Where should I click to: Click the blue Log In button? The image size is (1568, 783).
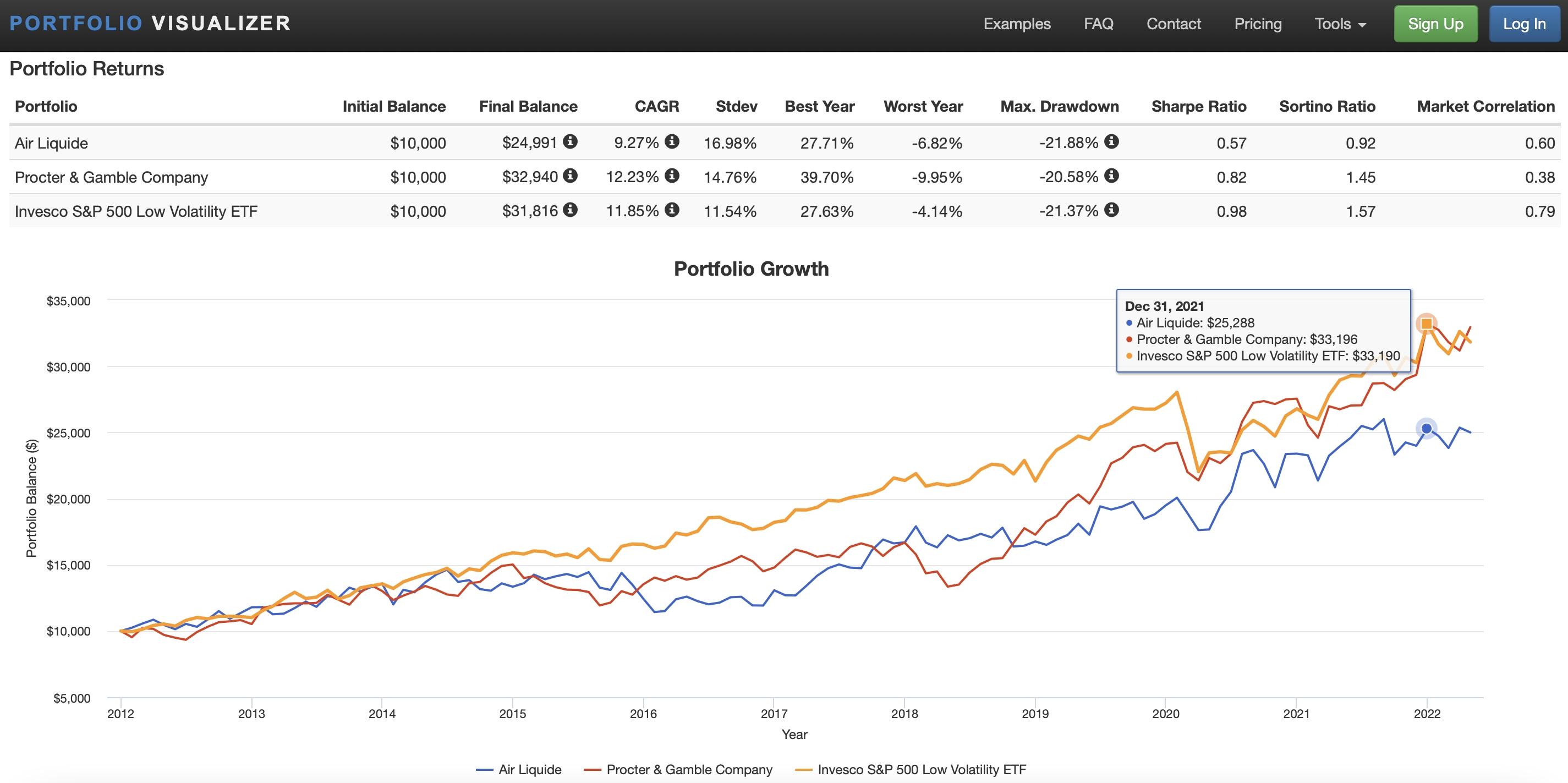point(1523,24)
